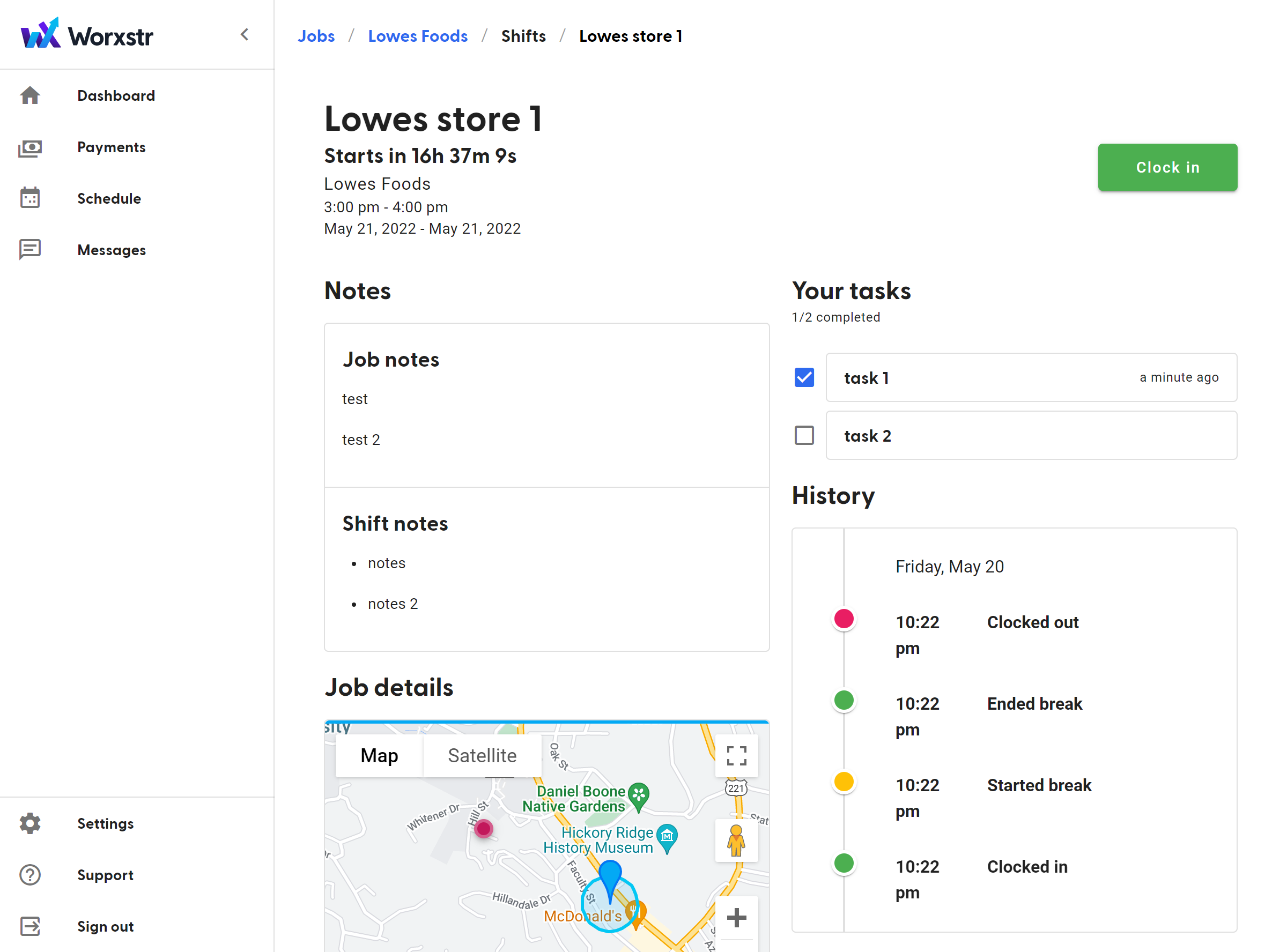Uncheck the task 1 checkbox
Image resolution: width=1287 pixels, height=952 pixels.
pos(804,377)
